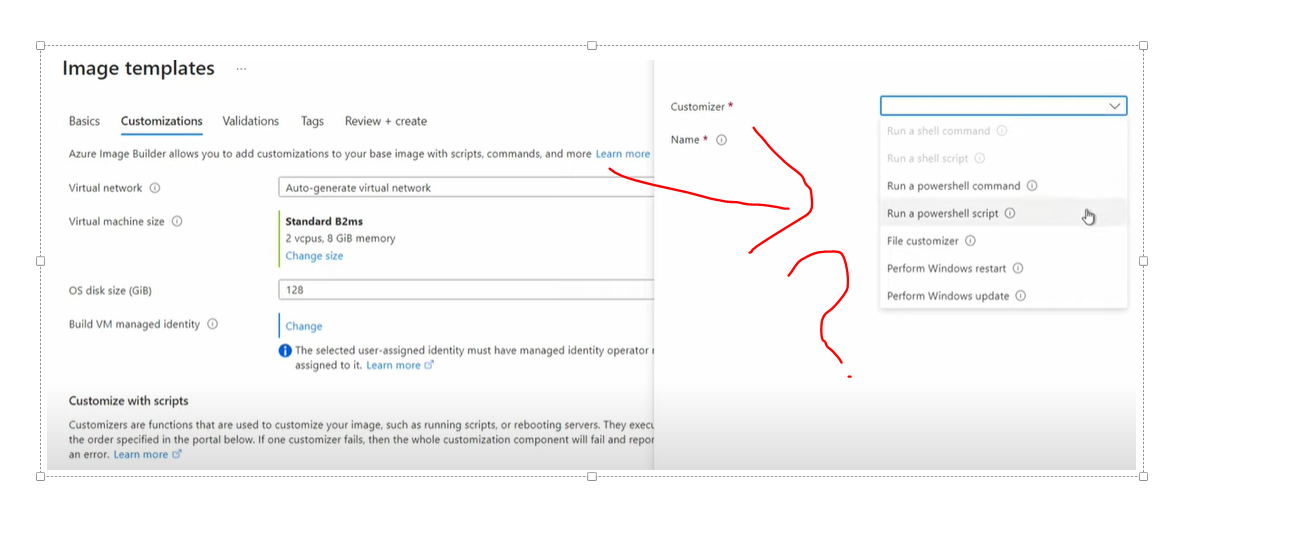
Task: Click info icon beside Virtual machine size
Action: click(177, 222)
